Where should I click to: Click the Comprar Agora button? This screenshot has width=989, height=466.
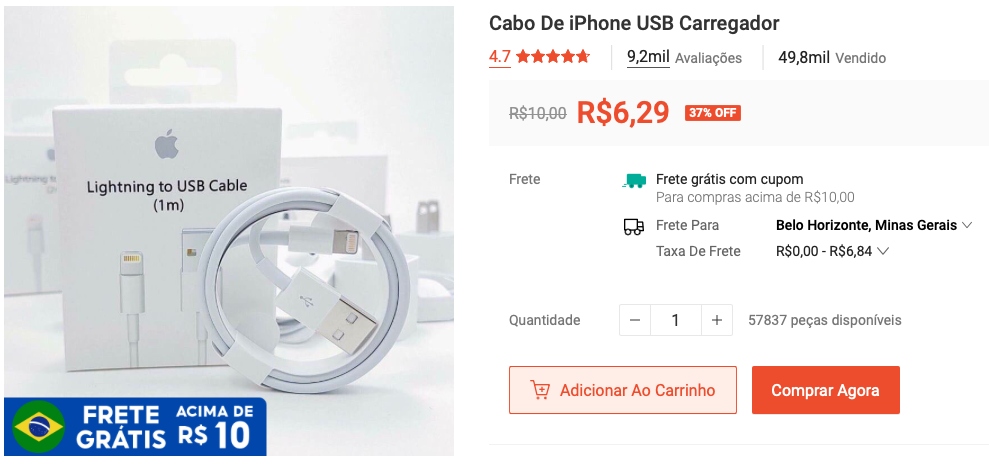(826, 390)
